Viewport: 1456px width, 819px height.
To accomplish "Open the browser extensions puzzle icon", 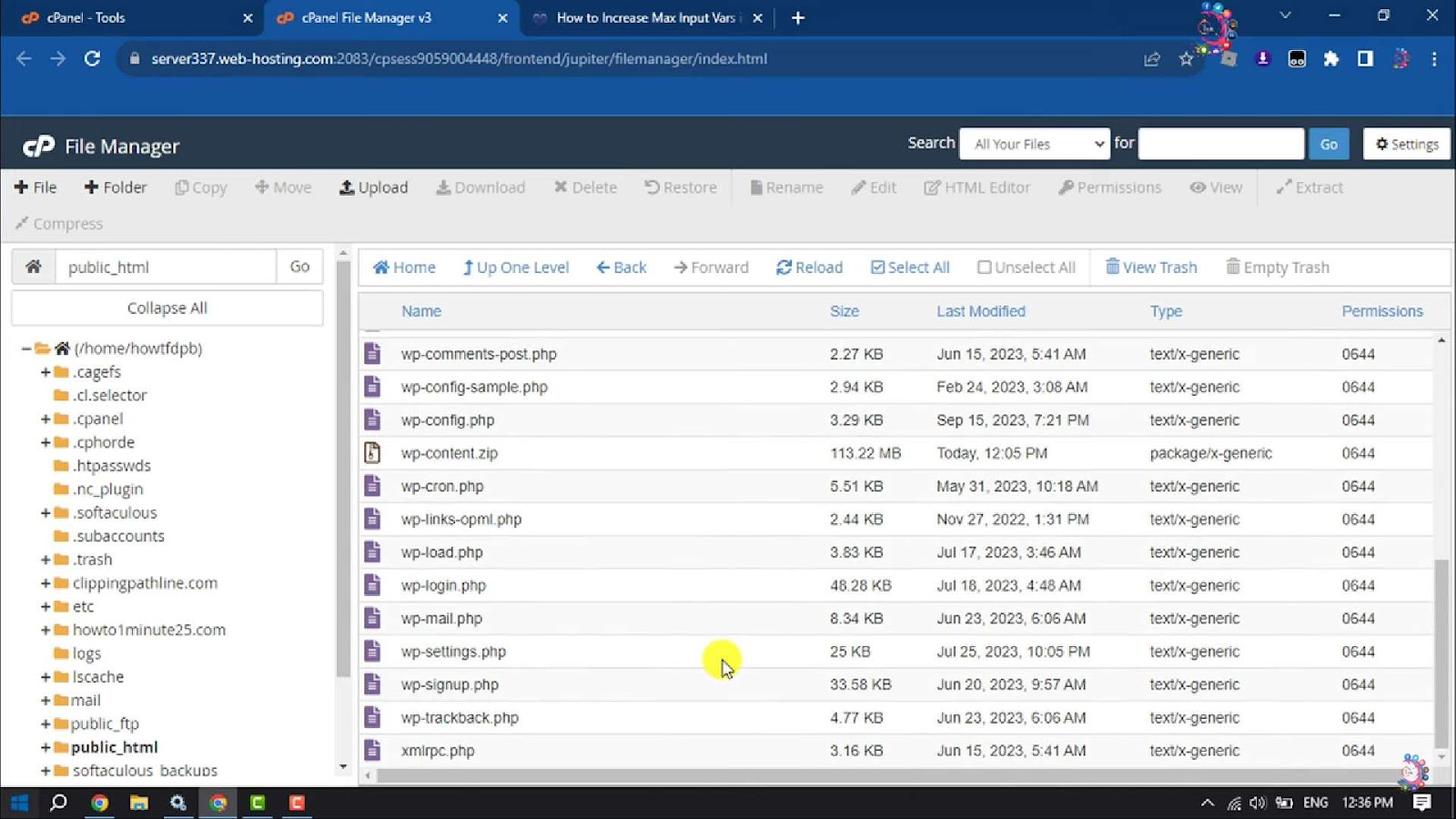I will (x=1331, y=59).
